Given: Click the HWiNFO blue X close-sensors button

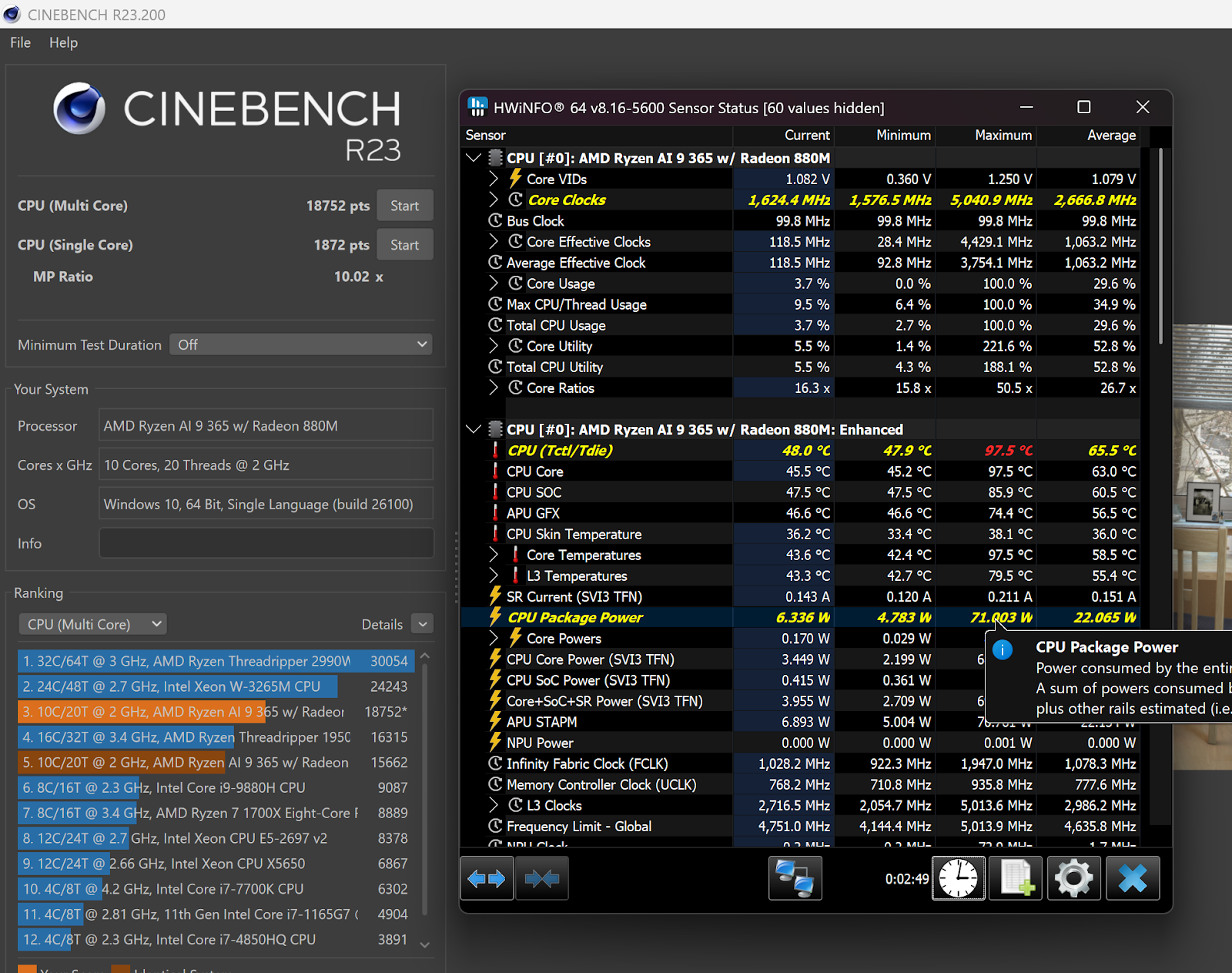Looking at the screenshot, I should (1133, 878).
